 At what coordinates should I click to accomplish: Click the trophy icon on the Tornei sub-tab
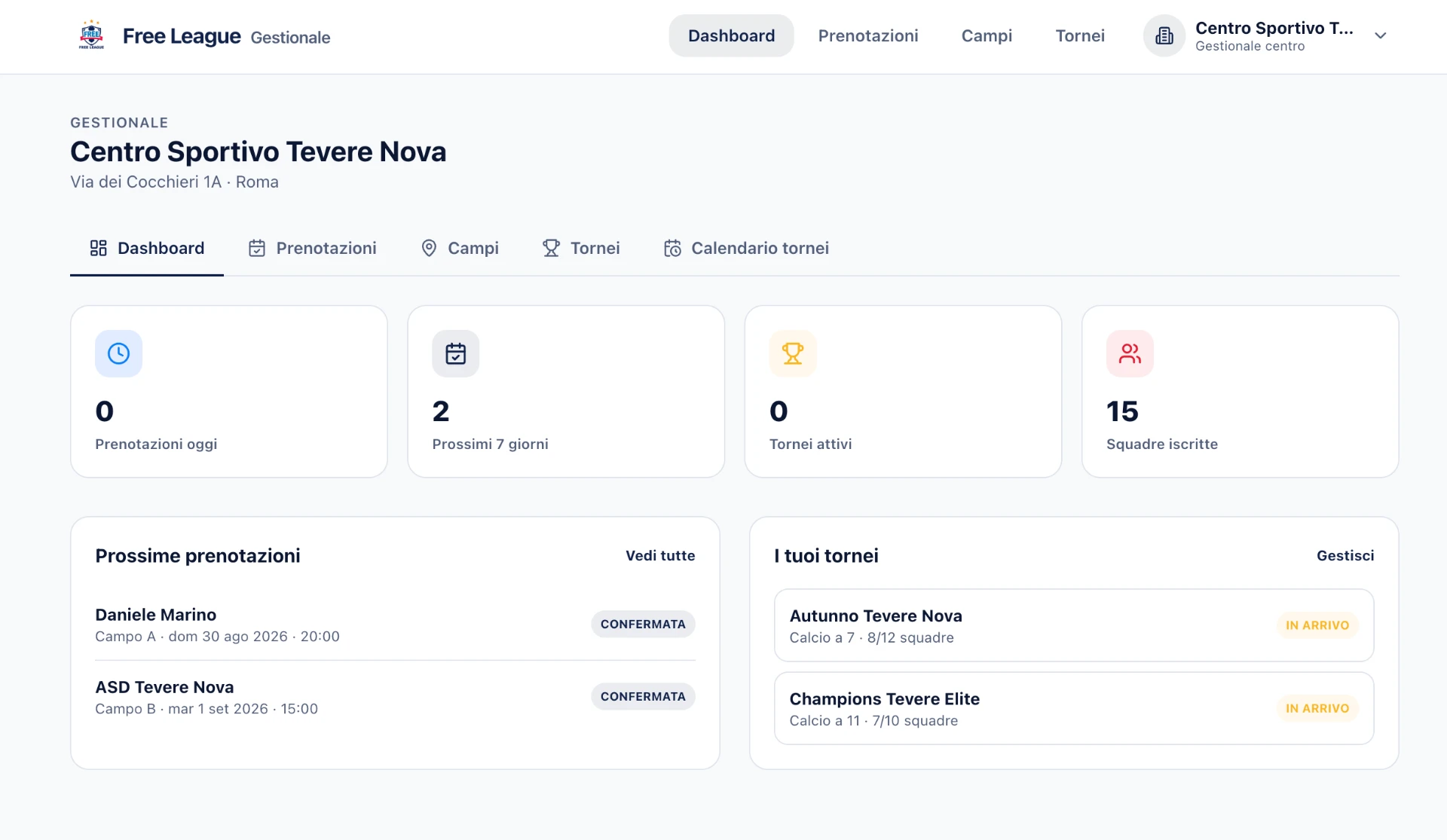pos(551,248)
